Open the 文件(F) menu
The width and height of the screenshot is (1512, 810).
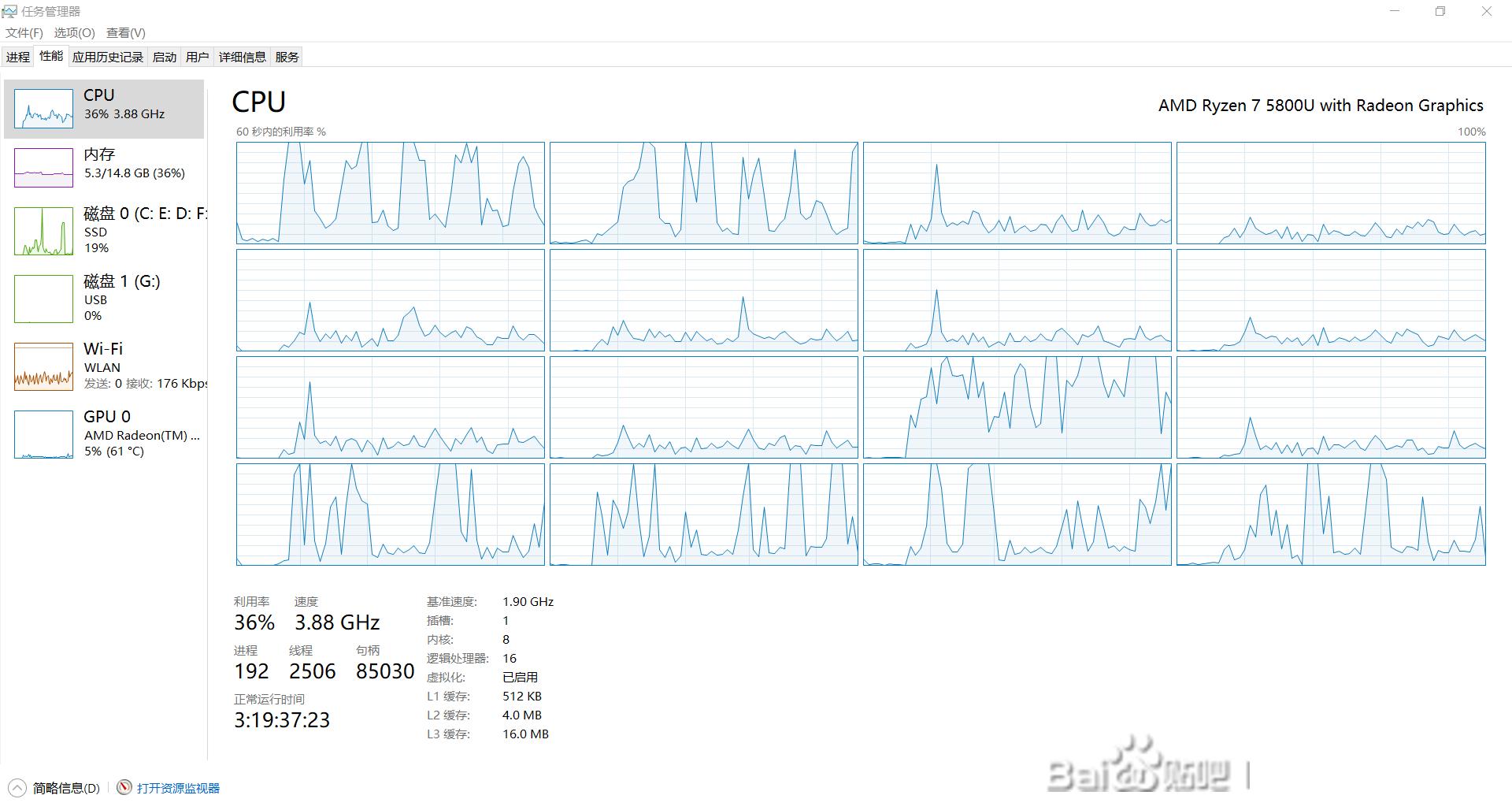(24, 32)
